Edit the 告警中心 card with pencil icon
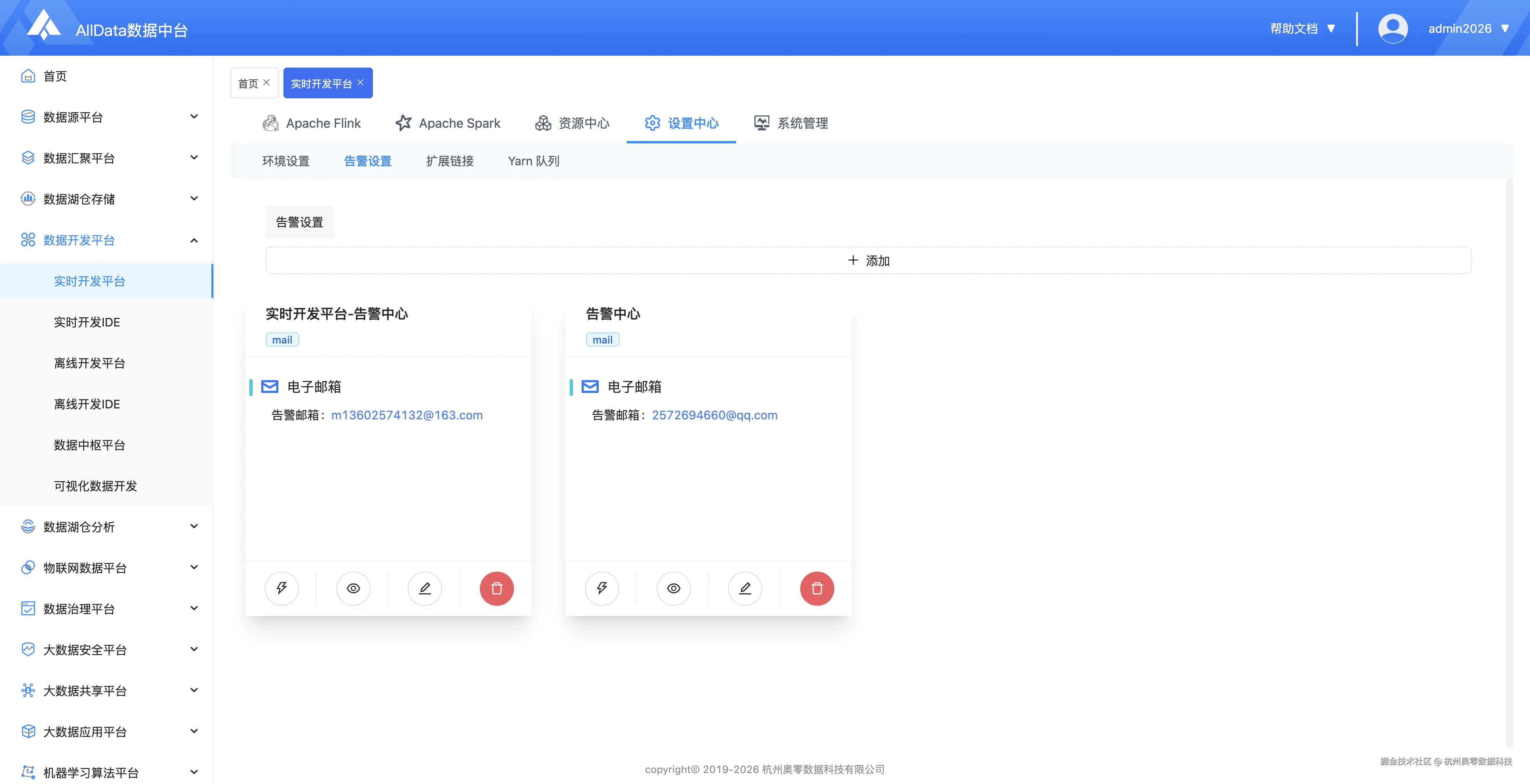The width and height of the screenshot is (1530, 784). point(745,588)
